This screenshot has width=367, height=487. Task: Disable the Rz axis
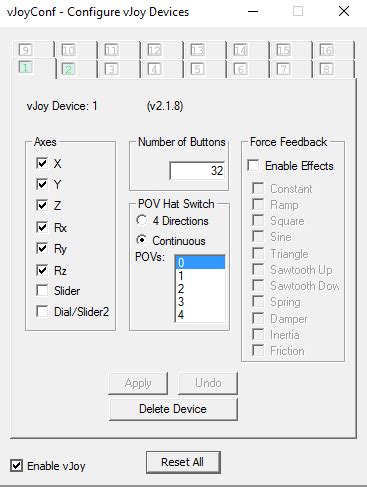42,270
